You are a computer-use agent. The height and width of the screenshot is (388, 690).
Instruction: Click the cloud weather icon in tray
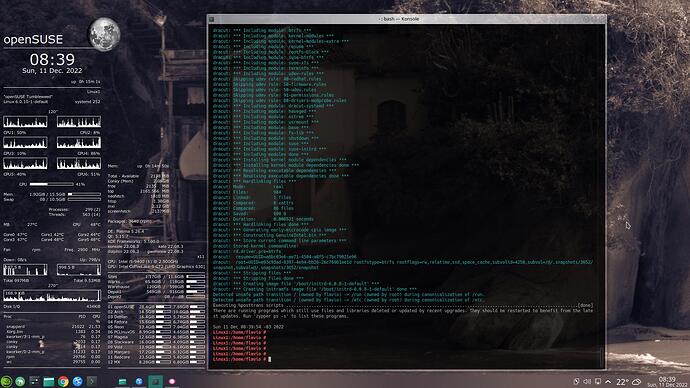point(637,381)
